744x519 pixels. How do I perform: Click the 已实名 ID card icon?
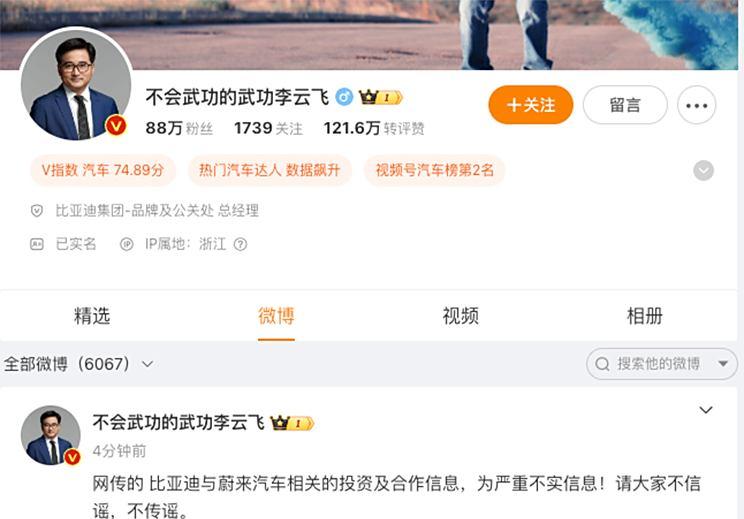[x=37, y=244]
